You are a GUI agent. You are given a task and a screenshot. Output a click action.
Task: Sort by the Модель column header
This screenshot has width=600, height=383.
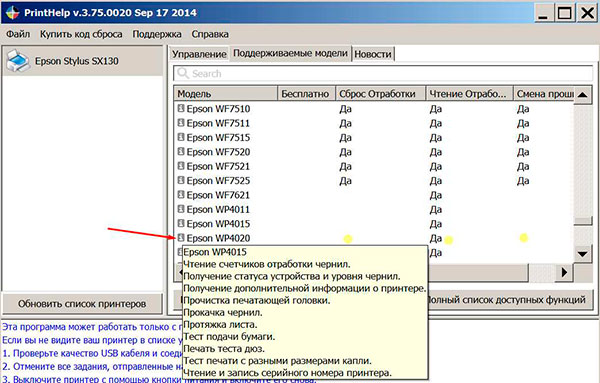click(x=226, y=94)
